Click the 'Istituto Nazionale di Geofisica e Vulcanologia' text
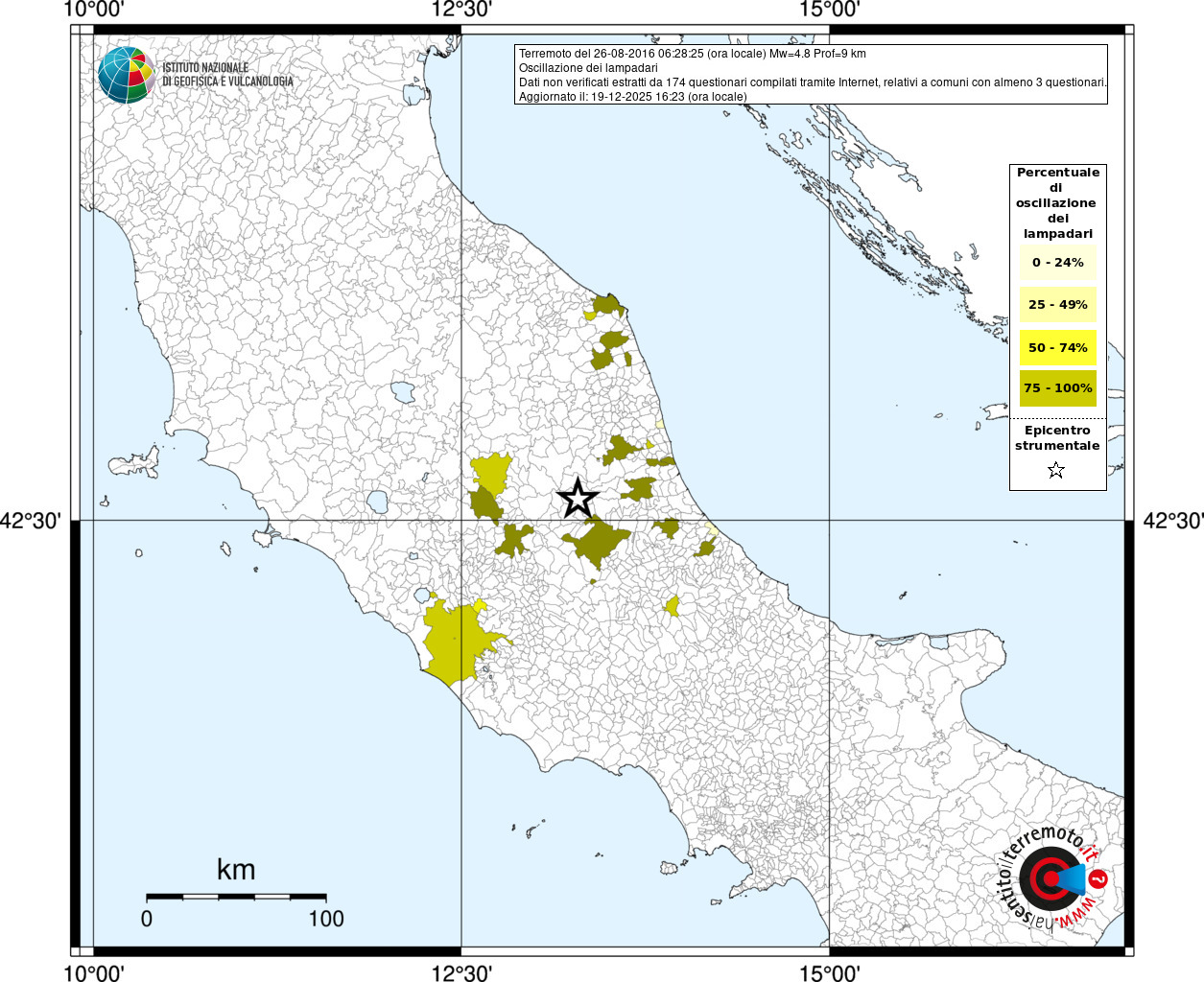 [x=227, y=75]
